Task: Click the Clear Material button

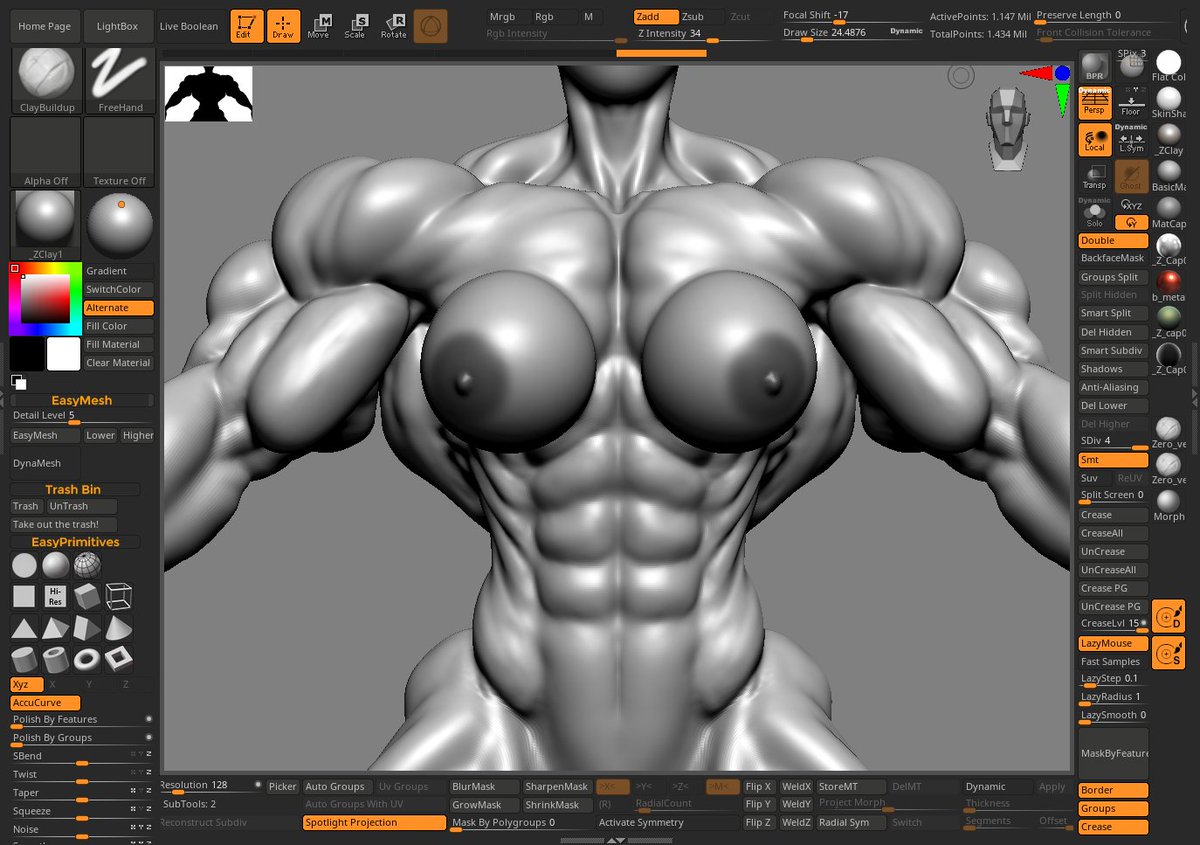Action: coord(119,363)
